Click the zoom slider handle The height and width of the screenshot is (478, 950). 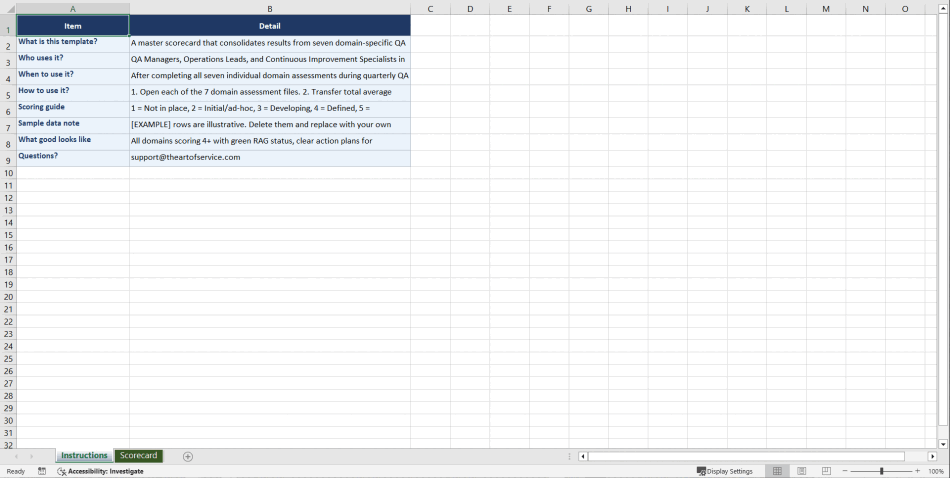pos(881,471)
